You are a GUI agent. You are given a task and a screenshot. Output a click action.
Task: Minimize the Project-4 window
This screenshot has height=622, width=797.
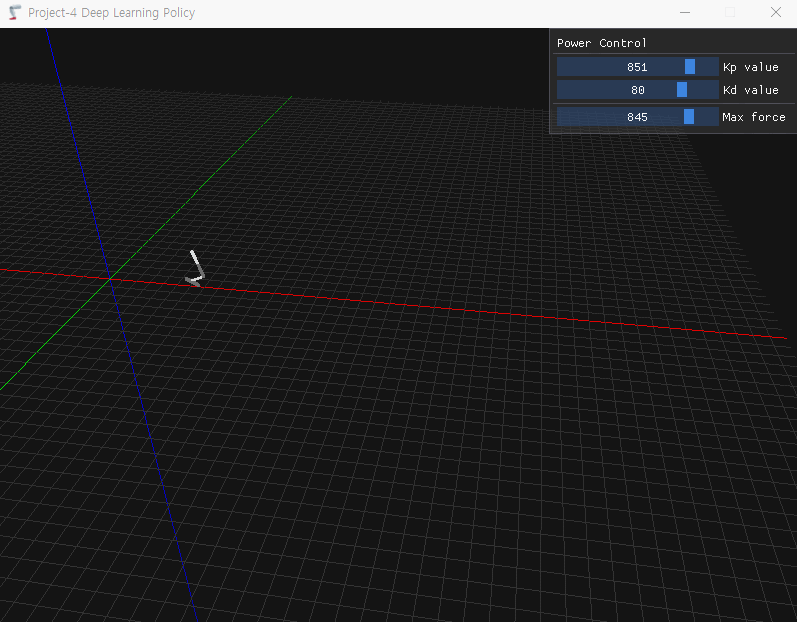tap(685, 12)
